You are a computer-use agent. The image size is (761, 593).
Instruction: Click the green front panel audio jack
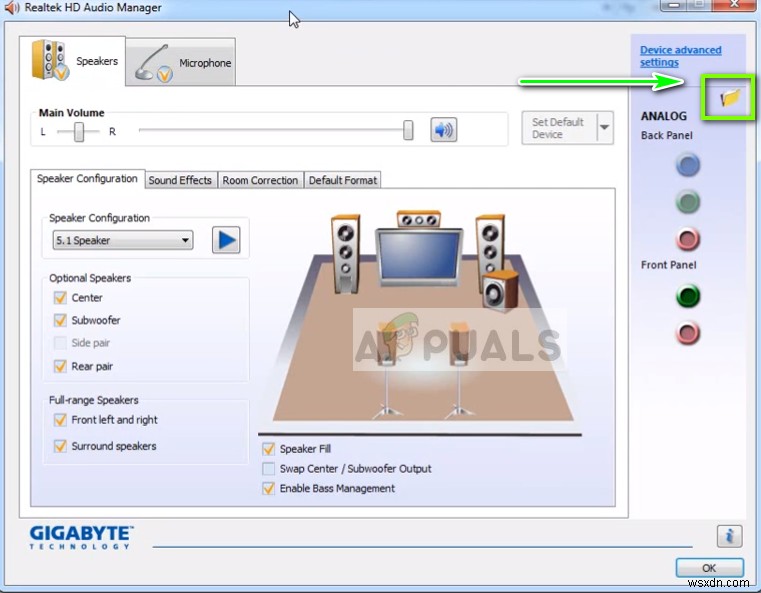687,295
